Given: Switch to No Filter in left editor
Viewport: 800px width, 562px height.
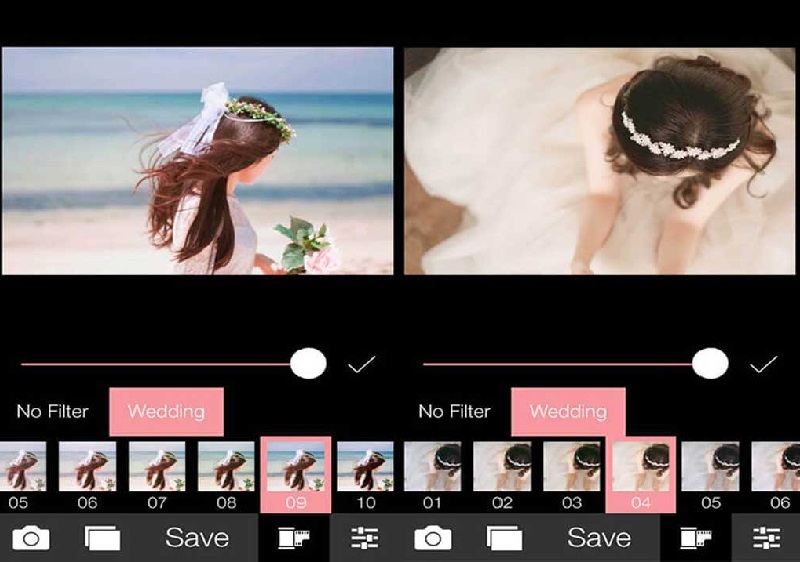Looking at the screenshot, I should click(53, 412).
